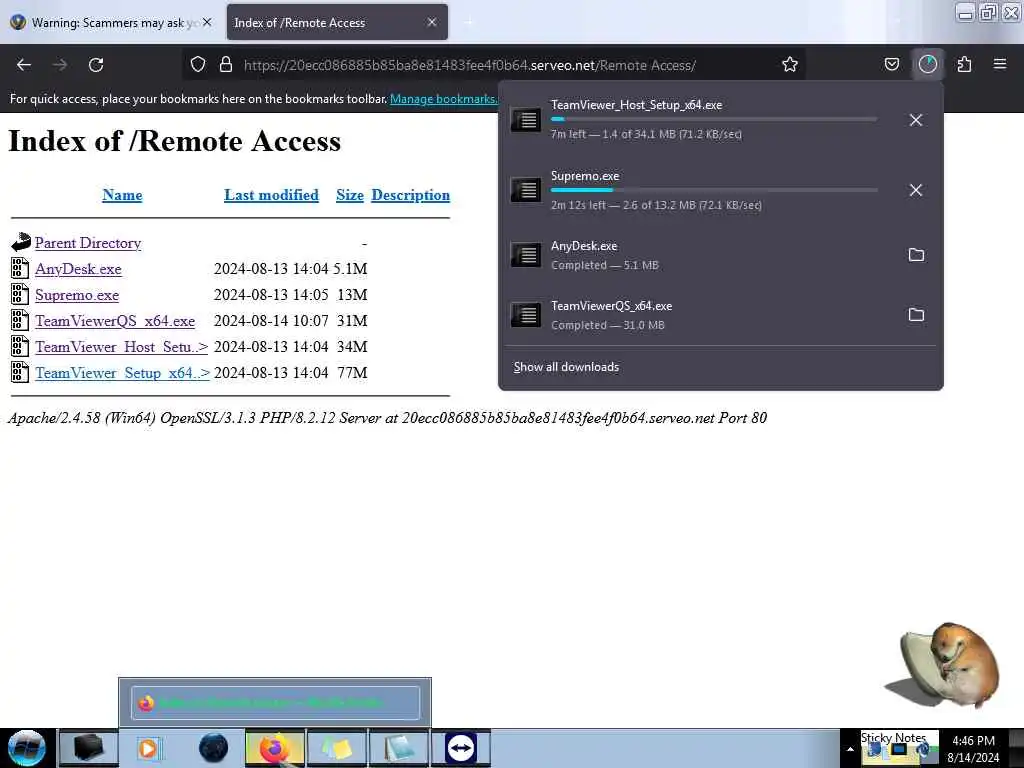Screen dimensions: 1024x768
Task: Click the URL address bar
Action: (x=493, y=65)
